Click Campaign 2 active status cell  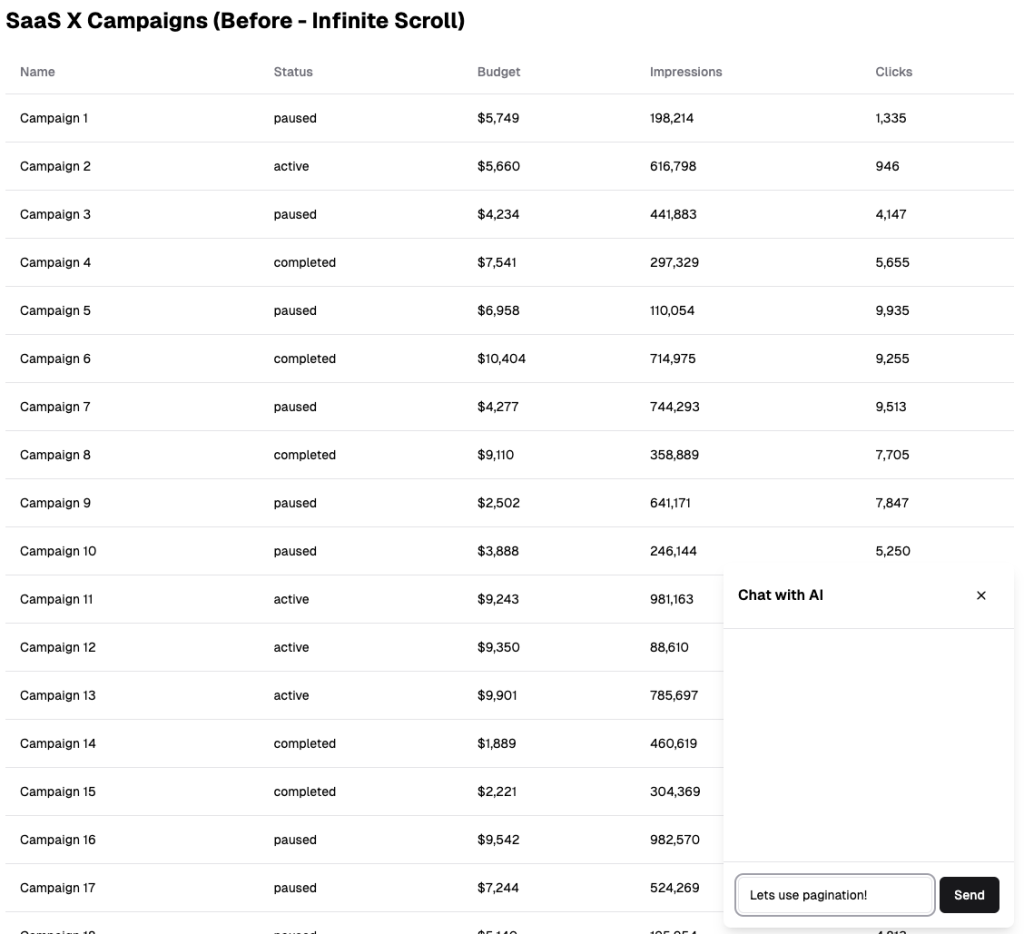point(291,167)
